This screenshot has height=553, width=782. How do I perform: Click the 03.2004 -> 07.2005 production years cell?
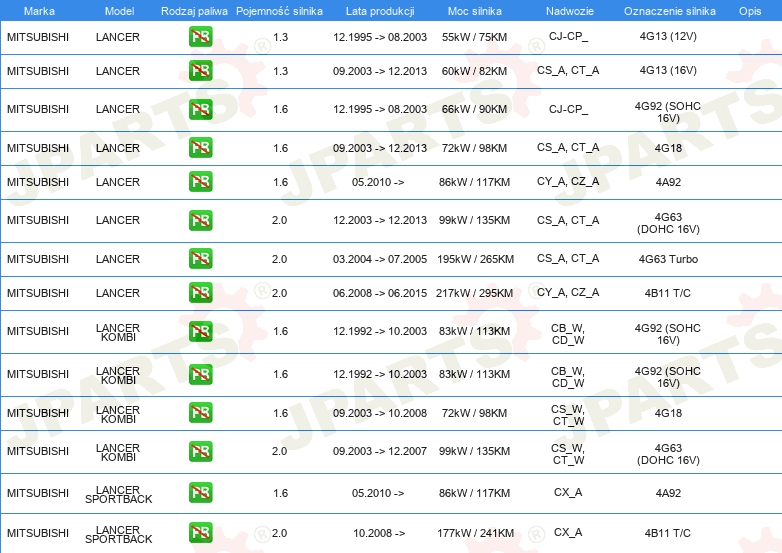click(380, 259)
